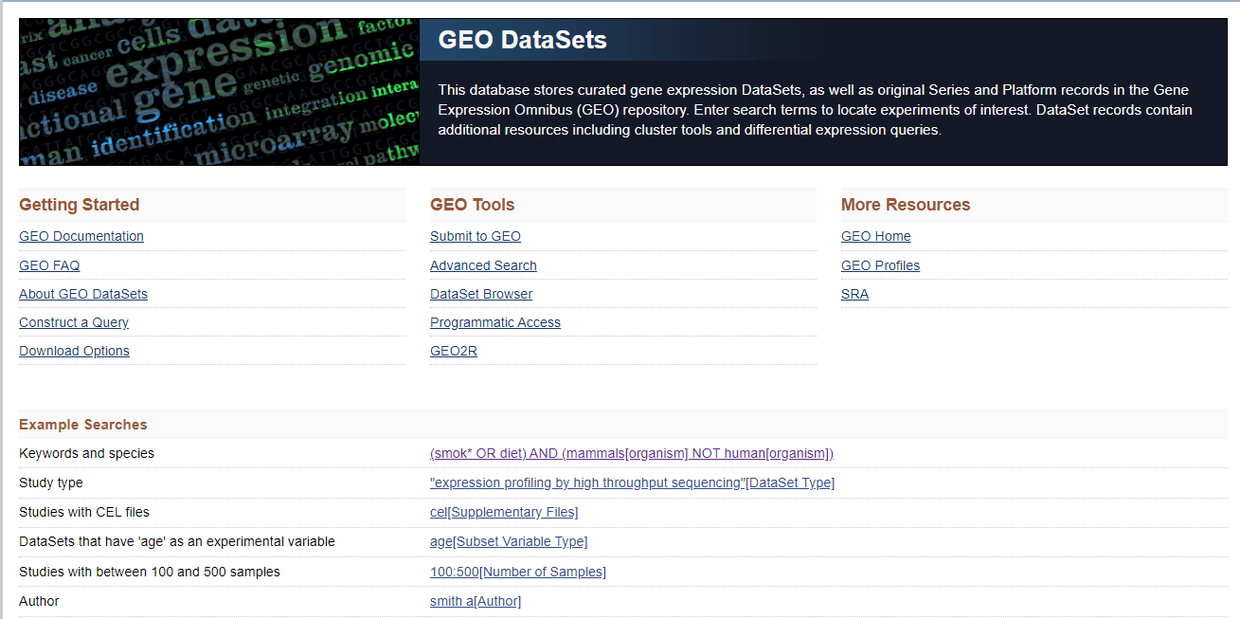Visit the SRA resource
The width and height of the screenshot is (1240, 619).
855,293
